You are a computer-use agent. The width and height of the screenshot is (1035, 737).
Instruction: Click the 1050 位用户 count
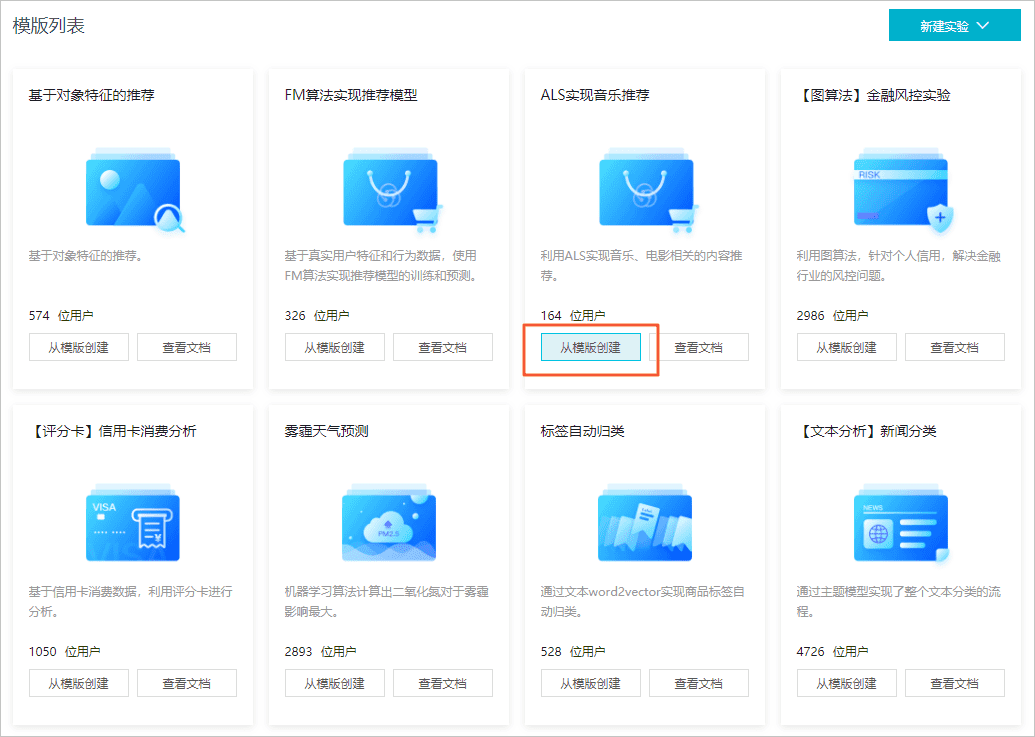pyautogui.click(x=65, y=651)
